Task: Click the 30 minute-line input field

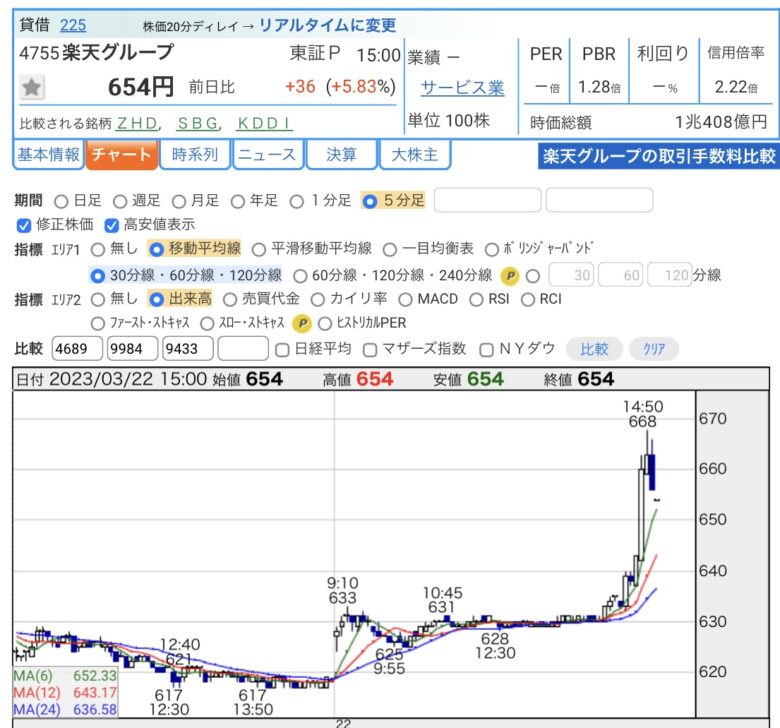Action: tap(571, 275)
